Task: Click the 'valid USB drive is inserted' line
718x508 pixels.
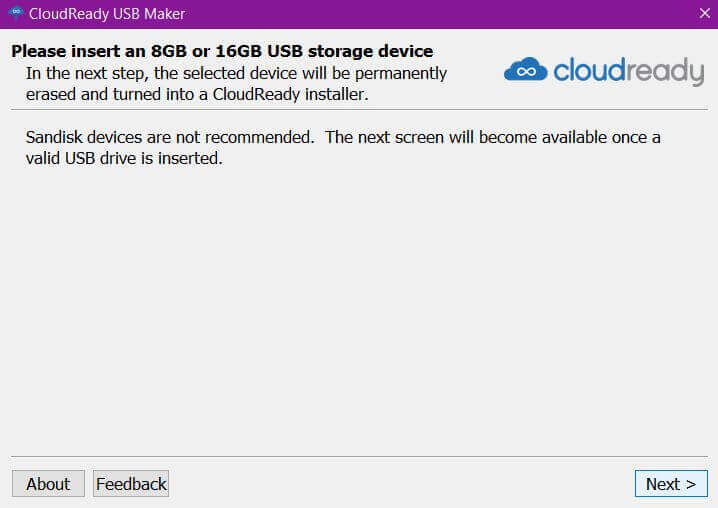Action: (x=124, y=158)
